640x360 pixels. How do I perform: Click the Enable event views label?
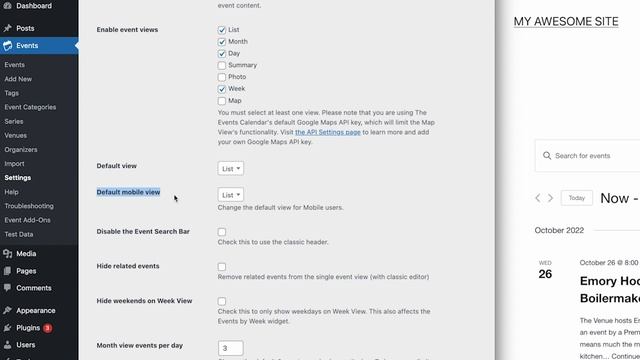[x=127, y=29]
